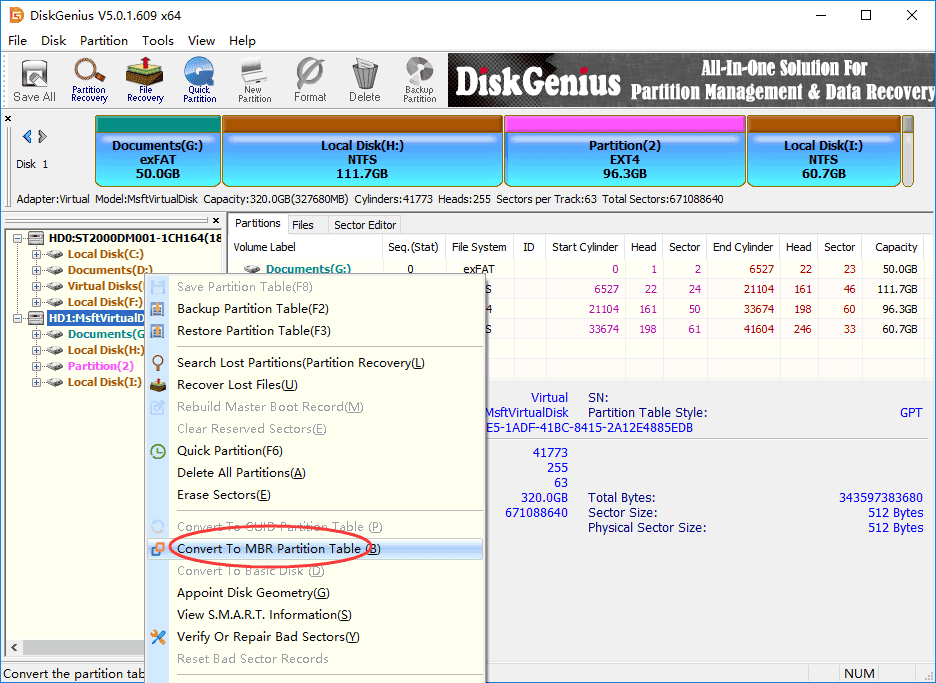Switch to the Sector Editor tab

365,225
